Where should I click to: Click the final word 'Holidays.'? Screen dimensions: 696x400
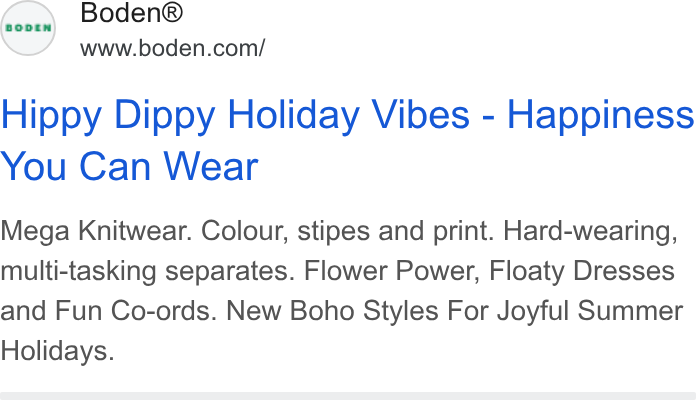(57, 351)
